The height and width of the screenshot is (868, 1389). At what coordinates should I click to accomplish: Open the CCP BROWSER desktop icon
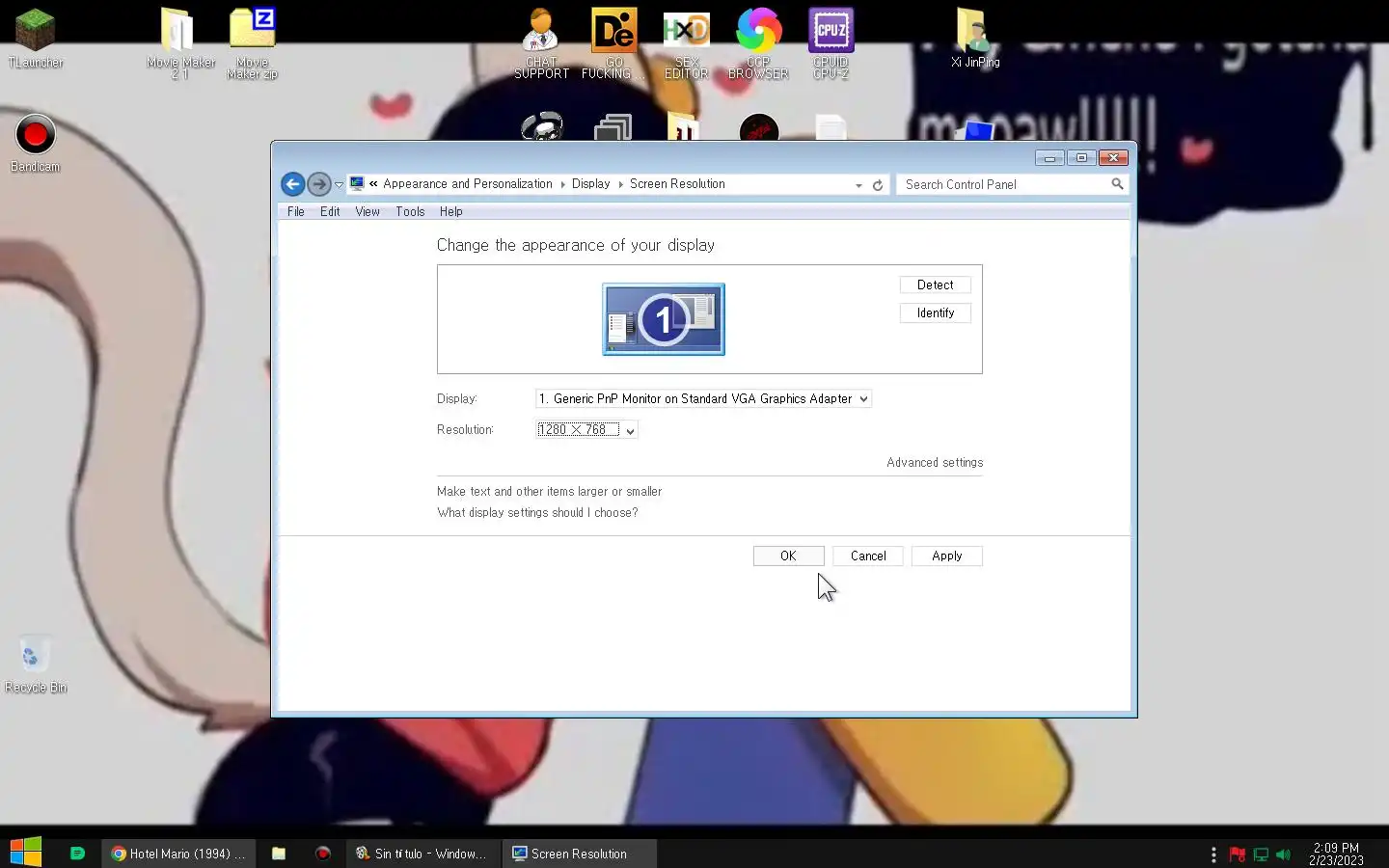[x=758, y=42]
